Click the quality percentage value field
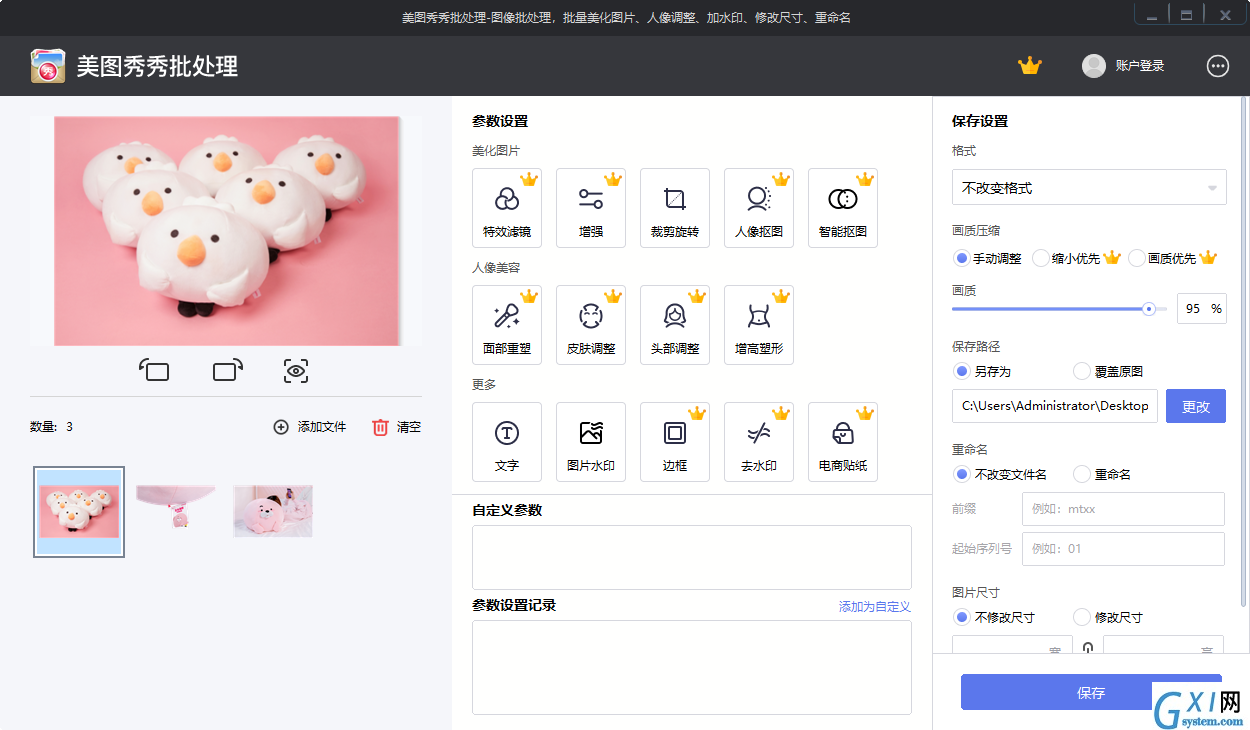The image size is (1250, 730). [1202, 309]
